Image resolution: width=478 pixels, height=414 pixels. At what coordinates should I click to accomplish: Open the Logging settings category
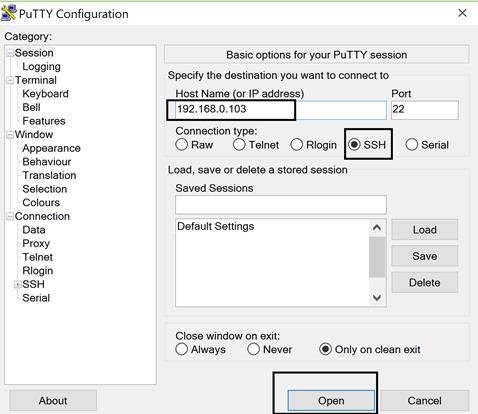coord(41,67)
